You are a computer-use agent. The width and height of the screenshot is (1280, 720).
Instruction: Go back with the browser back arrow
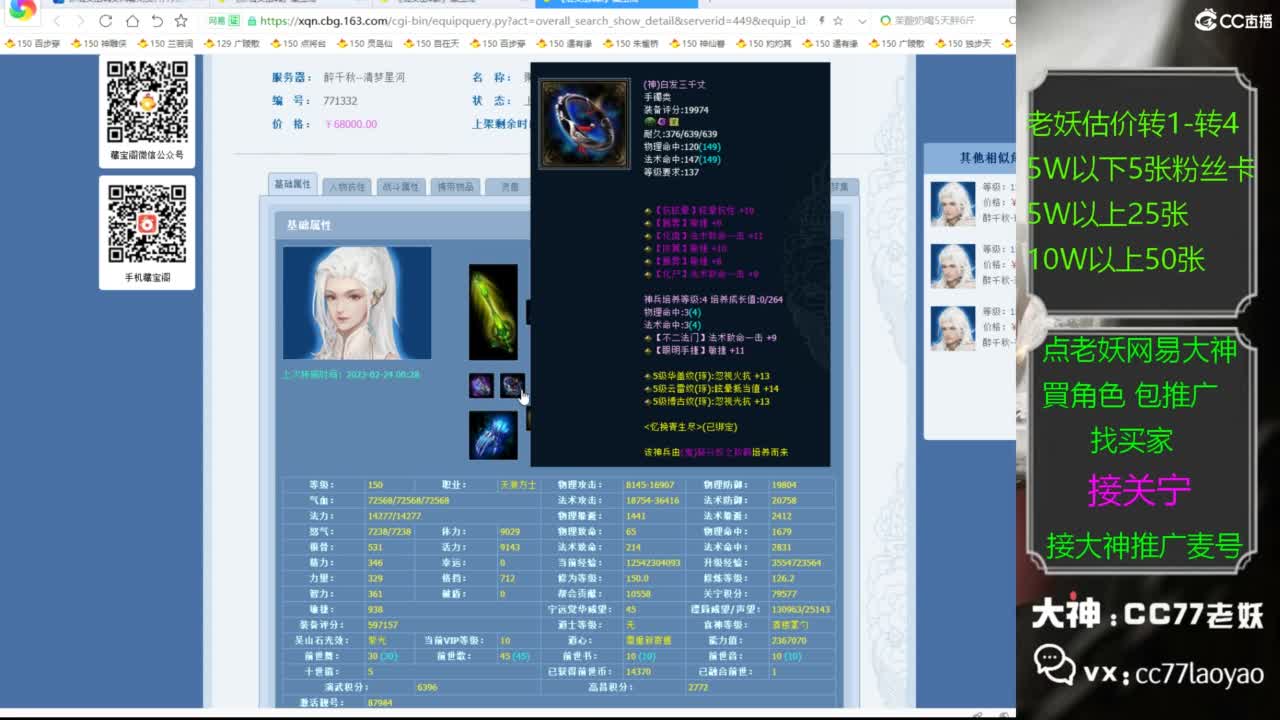57,21
